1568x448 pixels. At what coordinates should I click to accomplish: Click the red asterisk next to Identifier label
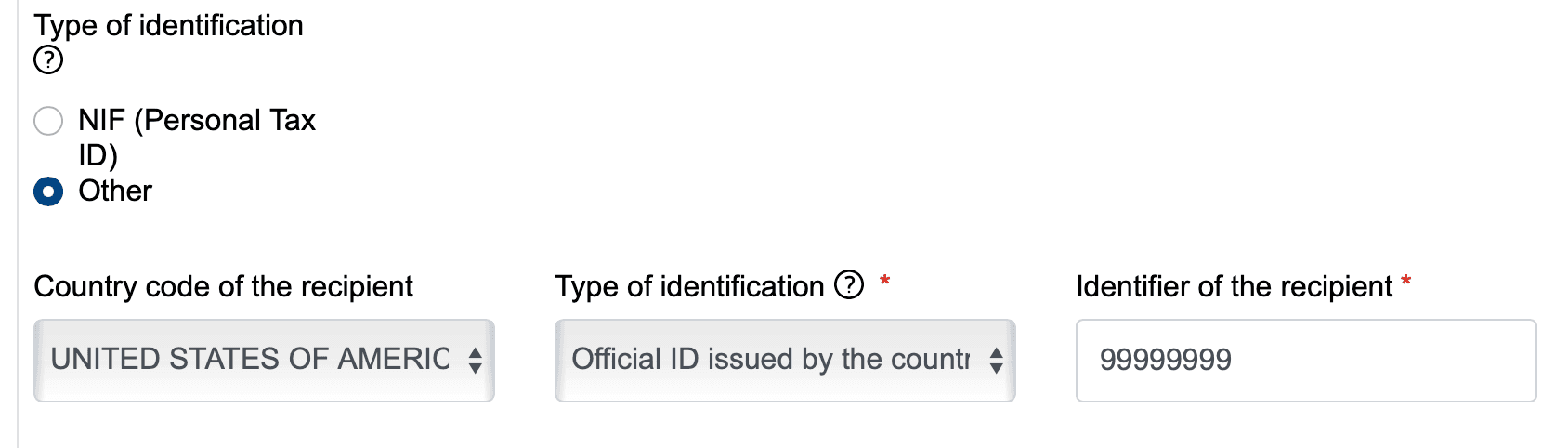[1406, 281]
